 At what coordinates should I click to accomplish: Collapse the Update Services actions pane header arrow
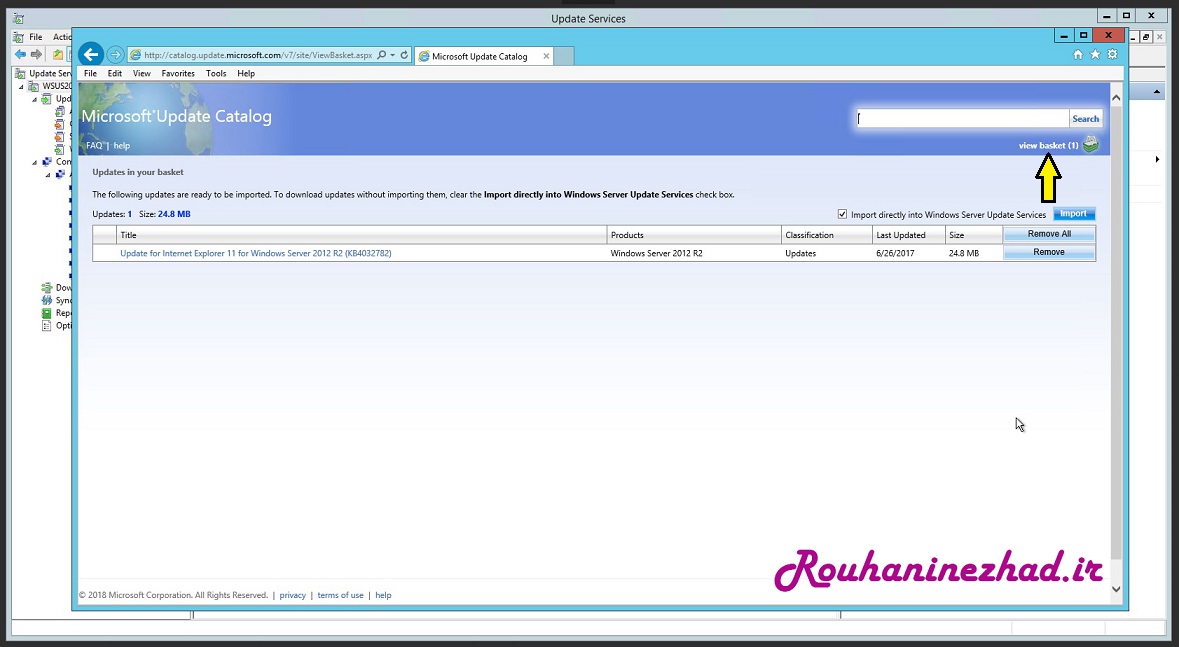click(x=1156, y=92)
